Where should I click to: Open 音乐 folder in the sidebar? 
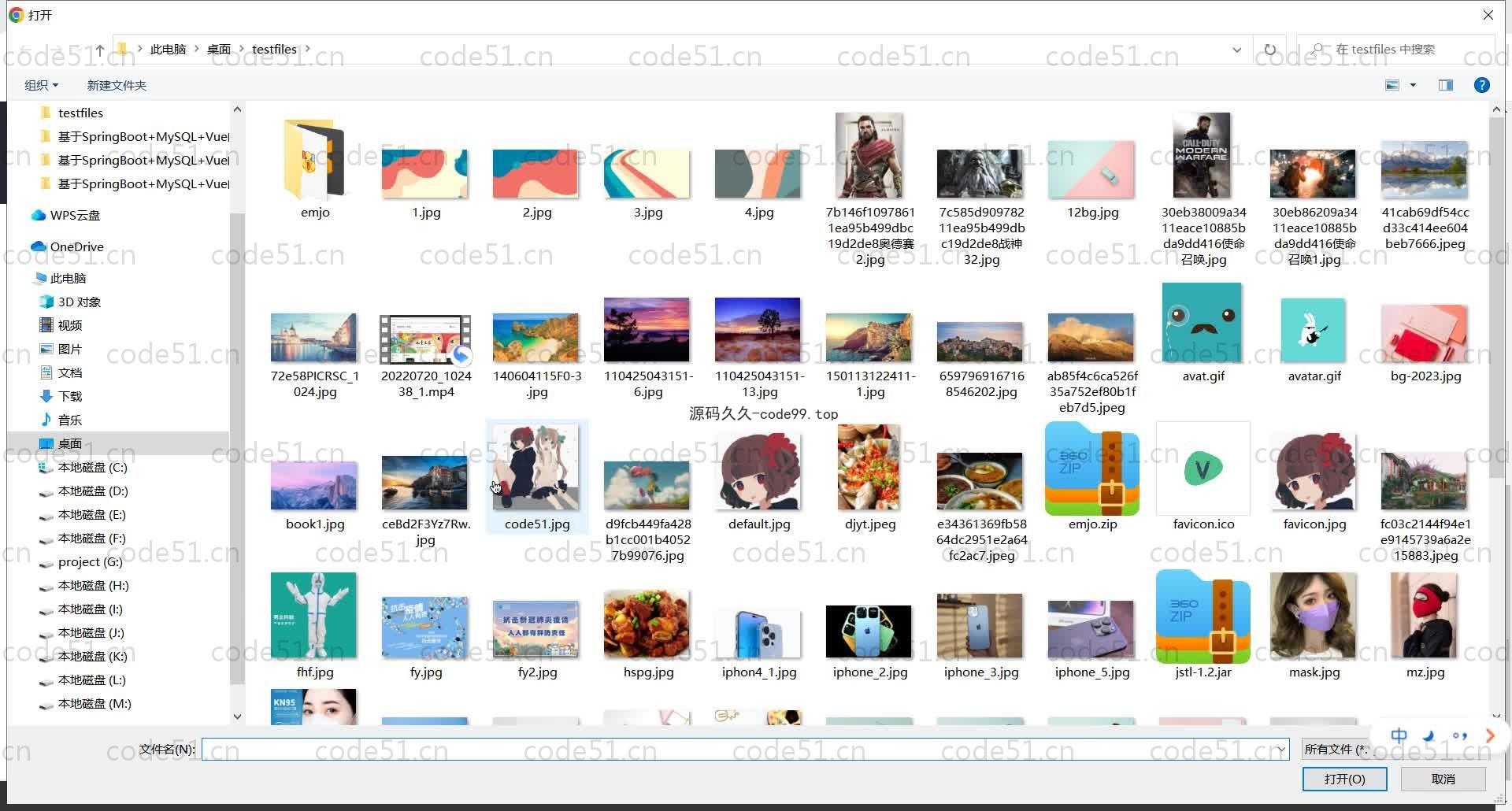click(x=69, y=420)
